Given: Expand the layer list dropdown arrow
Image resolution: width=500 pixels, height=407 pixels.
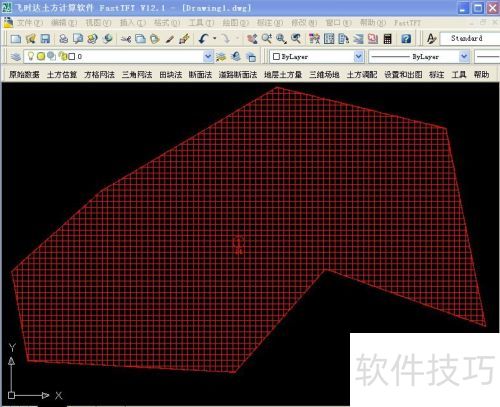Looking at the screenshot, I should pos(208,56).
